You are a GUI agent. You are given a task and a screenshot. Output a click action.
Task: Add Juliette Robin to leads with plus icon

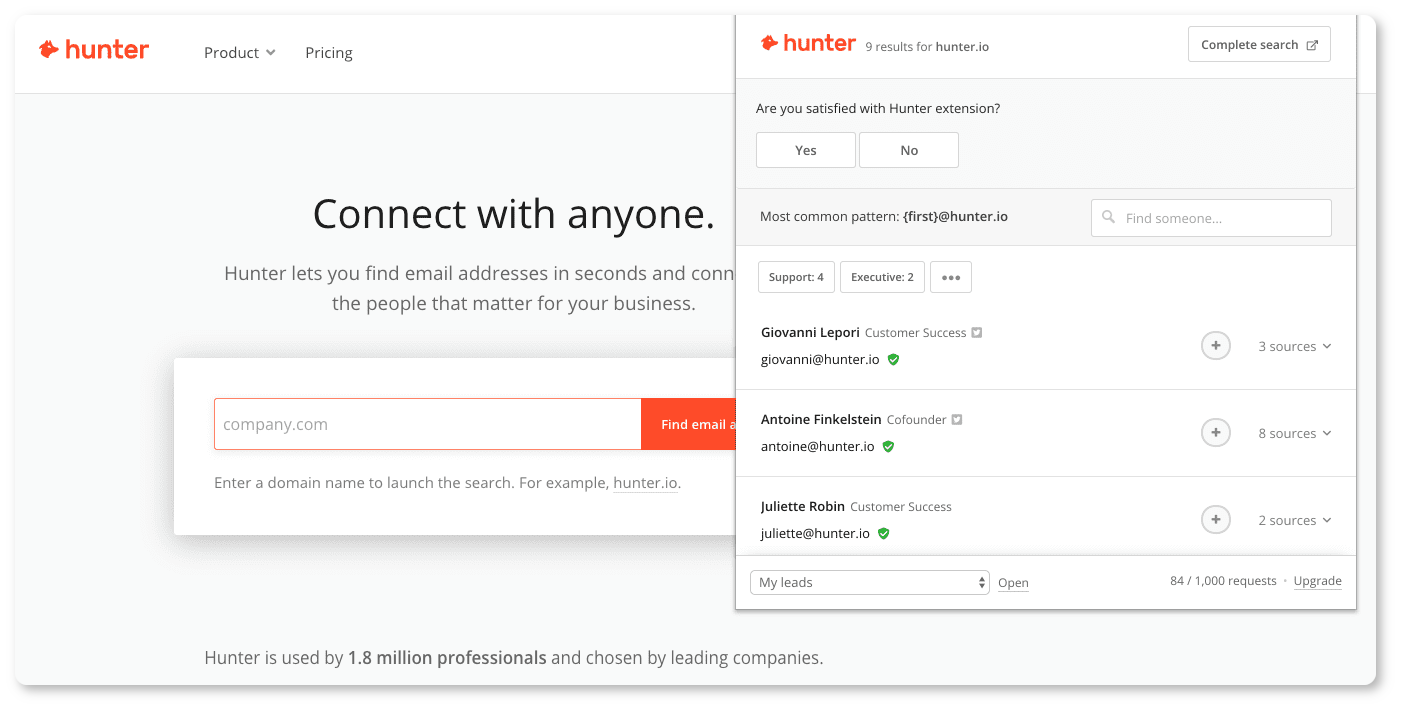click(x=1215, y=520)
